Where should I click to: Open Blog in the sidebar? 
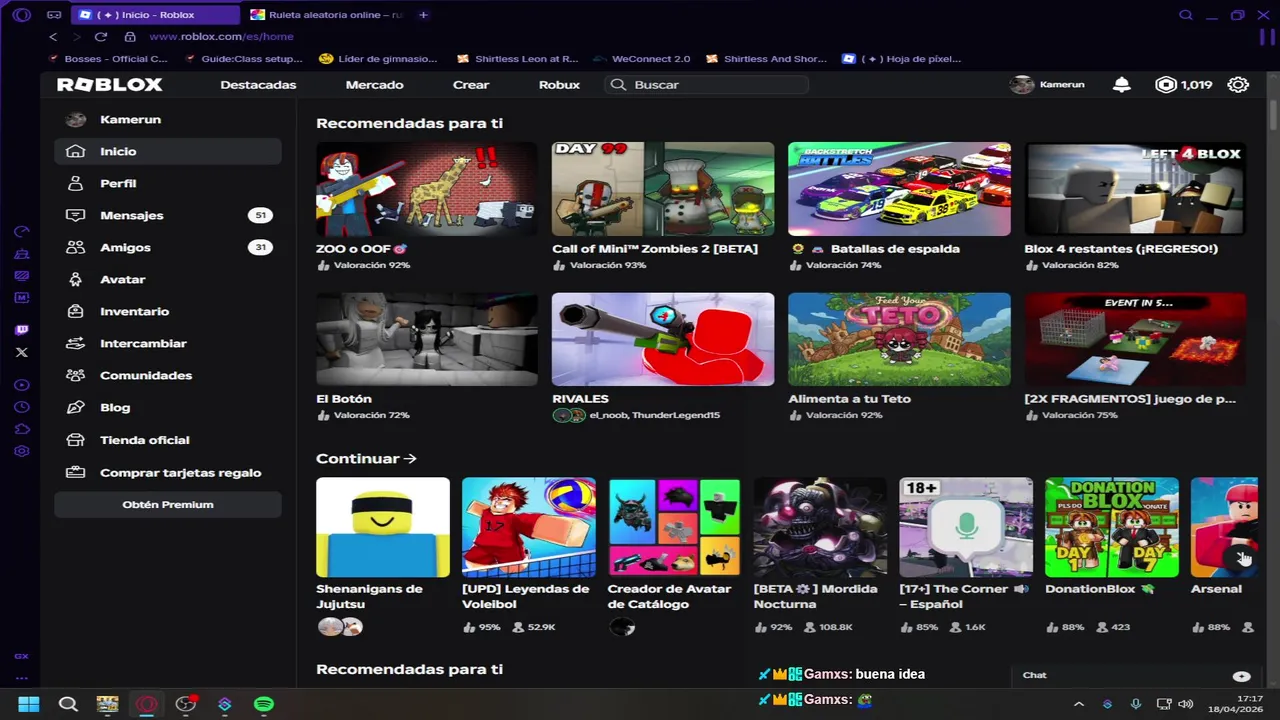point(168,407)
